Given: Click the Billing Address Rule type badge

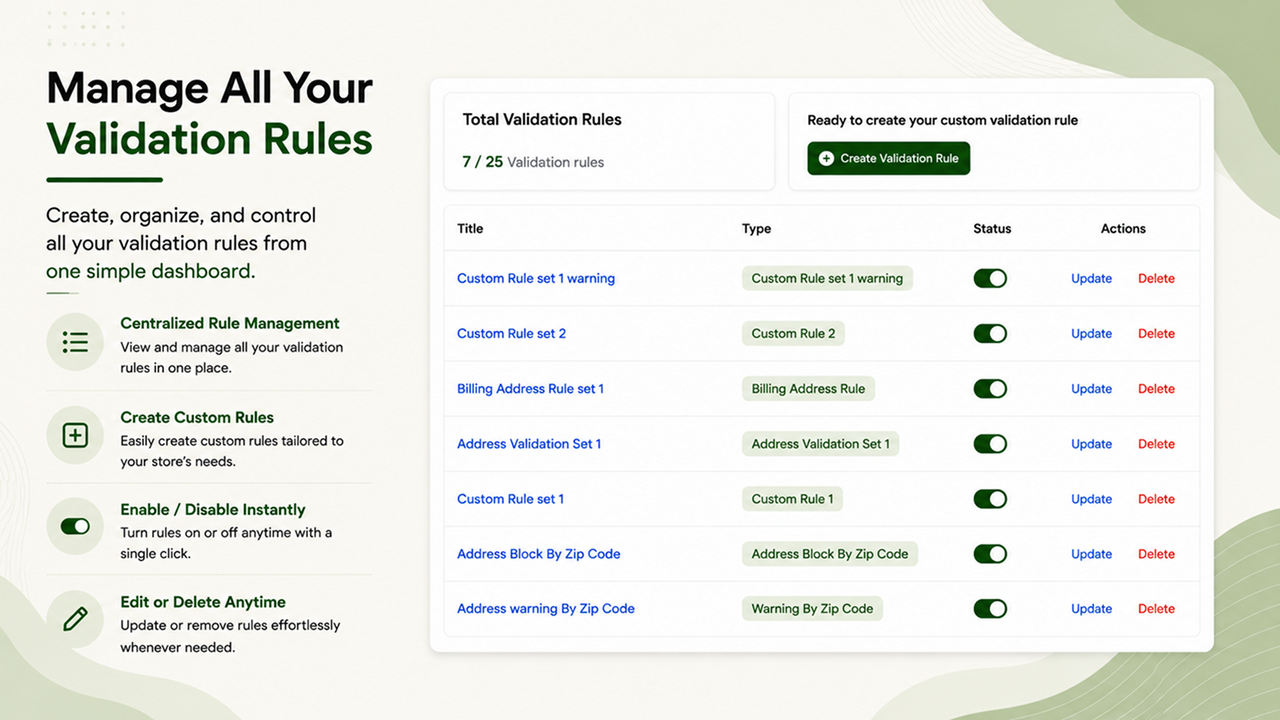Looking at the screenshot, I should (808, 388).
